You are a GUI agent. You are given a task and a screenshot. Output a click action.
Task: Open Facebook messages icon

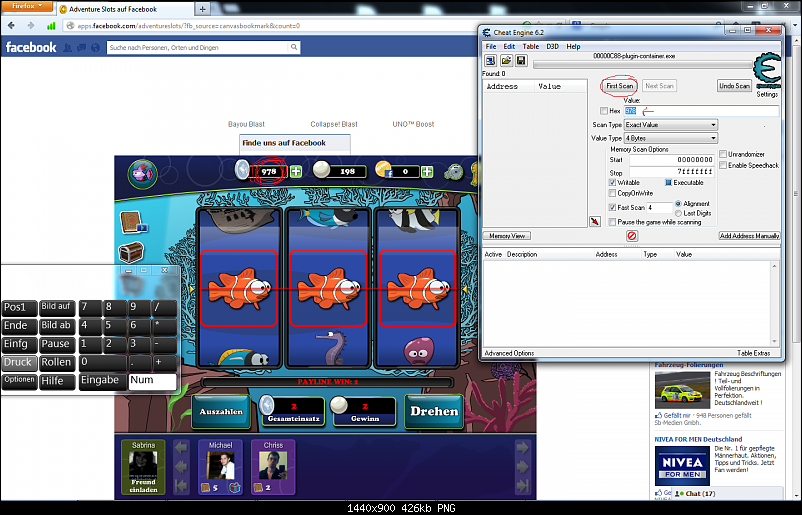point(81,48)
